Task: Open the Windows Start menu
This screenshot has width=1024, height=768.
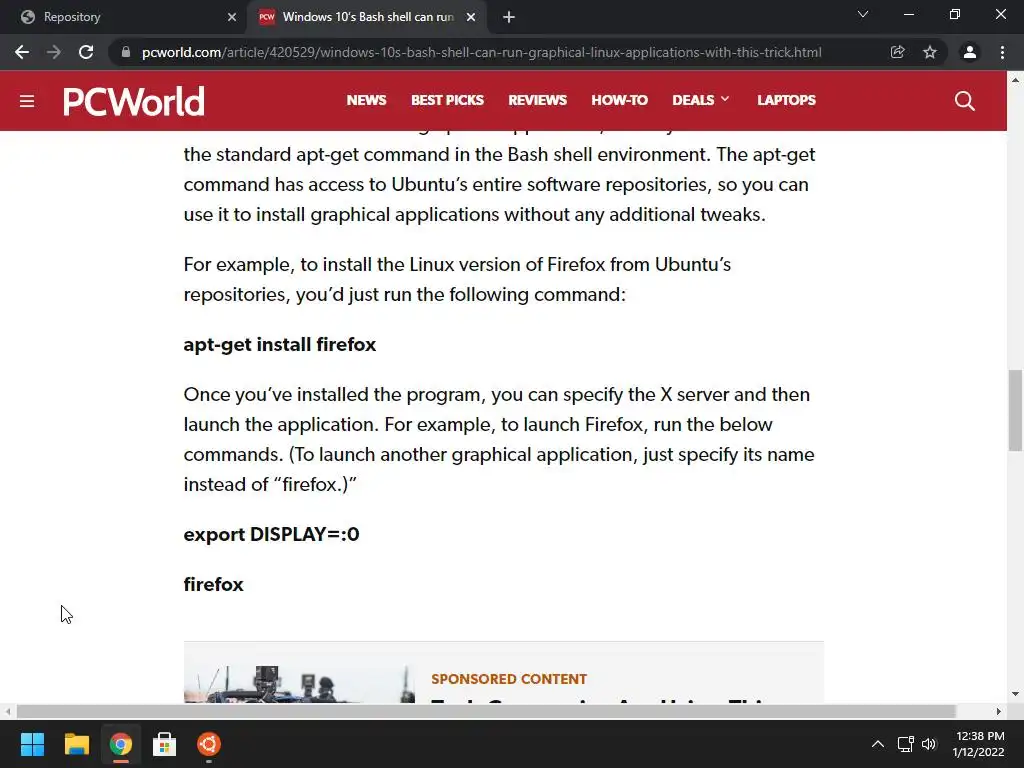Action: click(x=32, y=744)
